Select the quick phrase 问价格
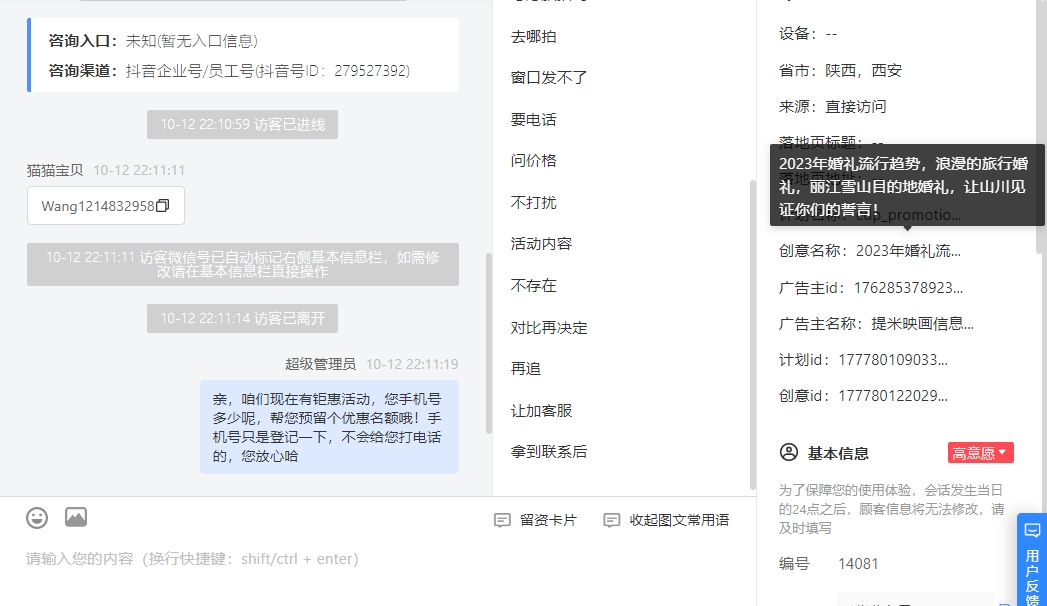Viewport: 1047px width, 606px height. click(x=534, y=160)
